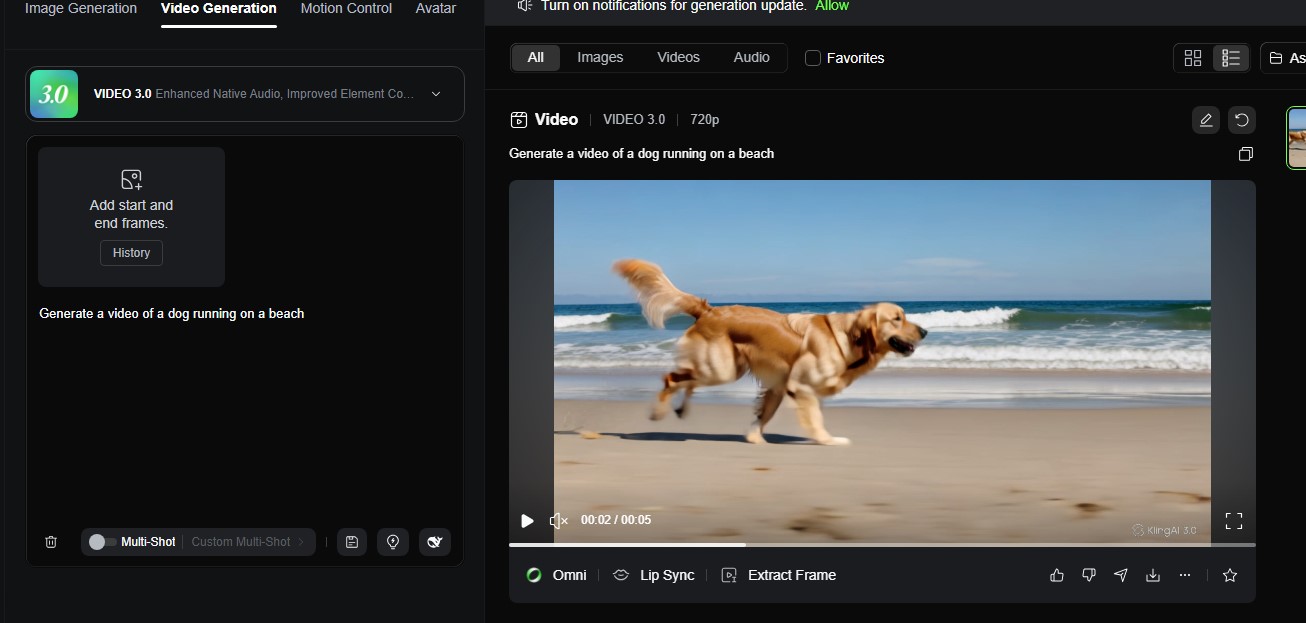Click the regenerate arrow icon
The width and height of the screenshot is (1306, 623).
[1241, 120]
